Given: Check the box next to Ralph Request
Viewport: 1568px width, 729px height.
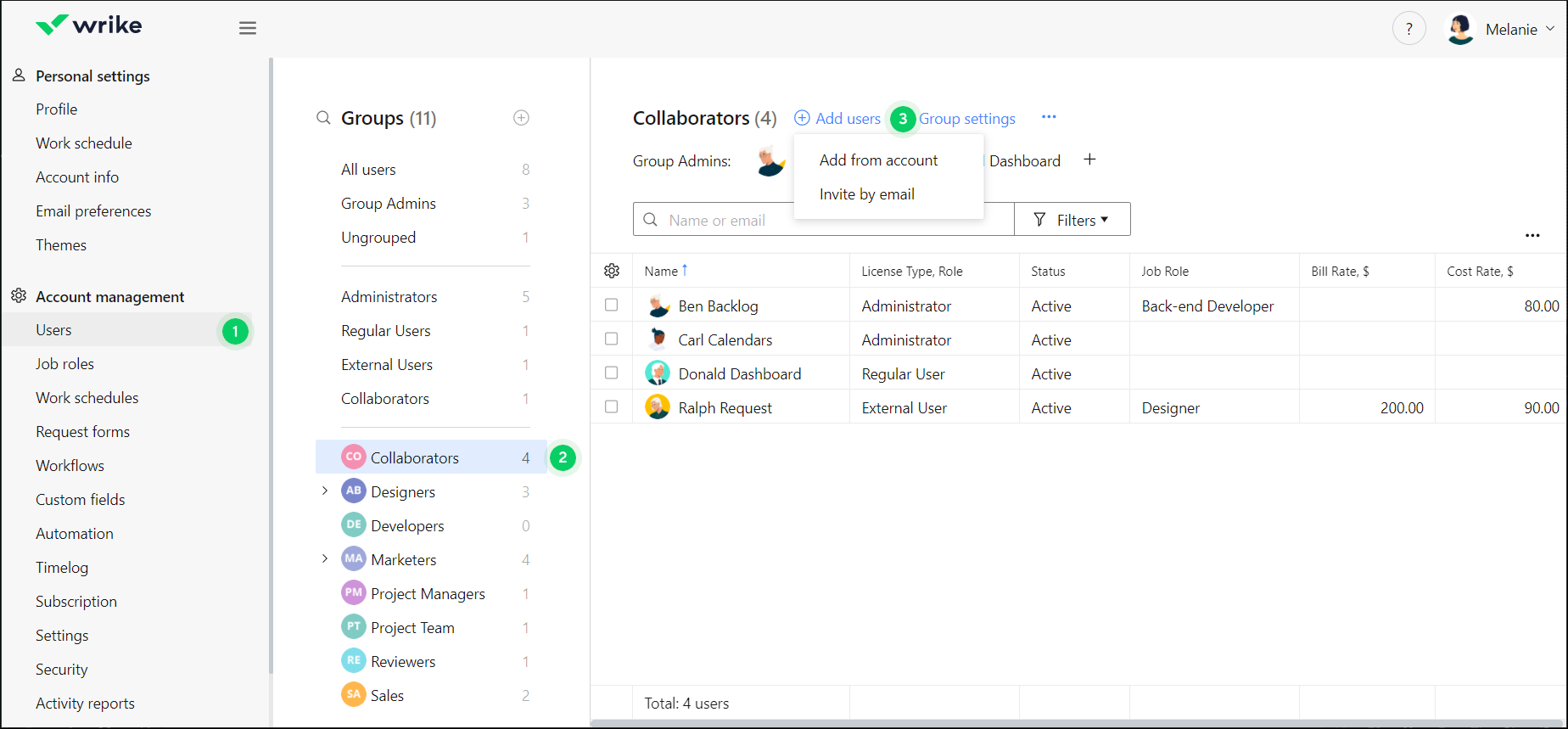Looking at the screenshot, I should point(611,407).
